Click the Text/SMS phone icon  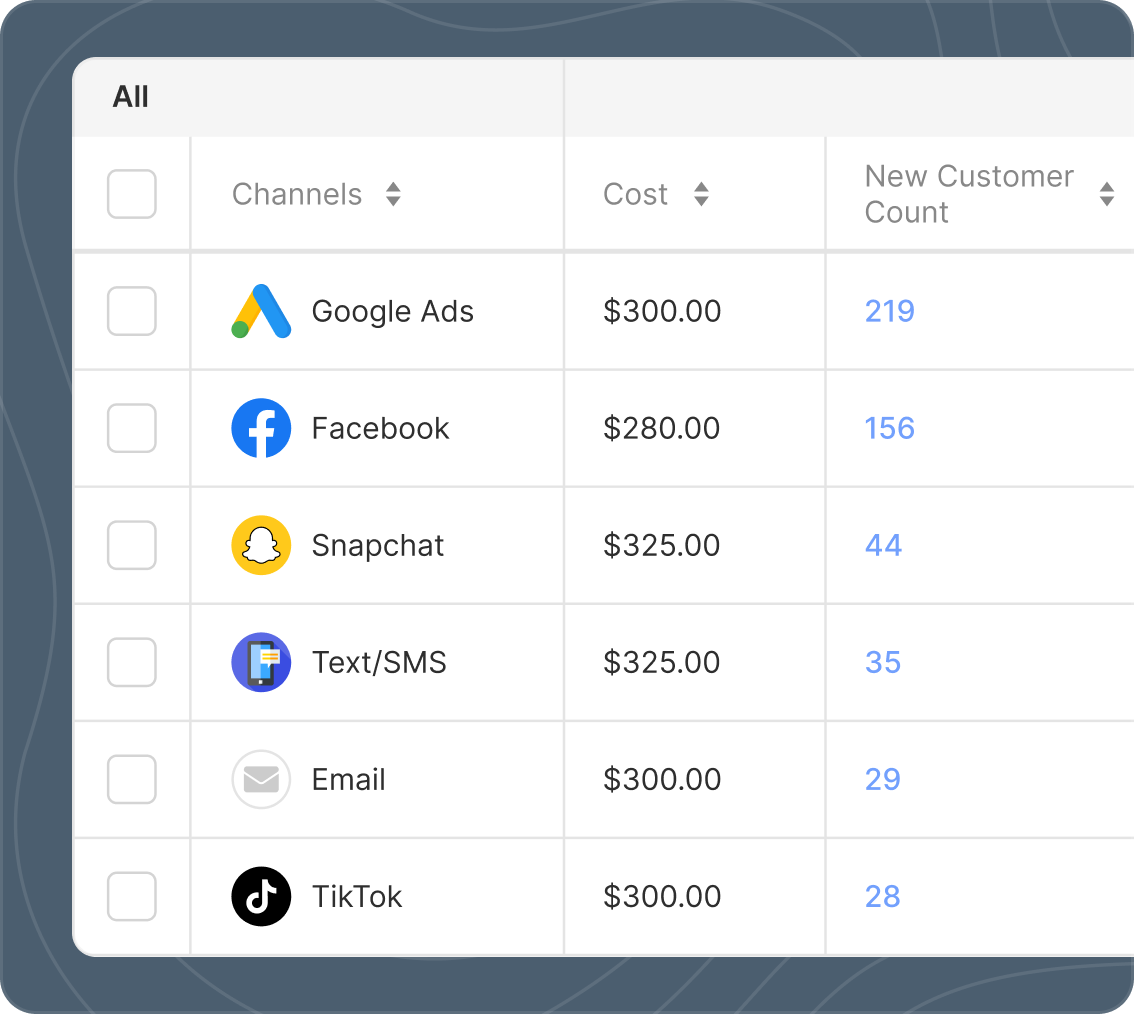point(261,662)
